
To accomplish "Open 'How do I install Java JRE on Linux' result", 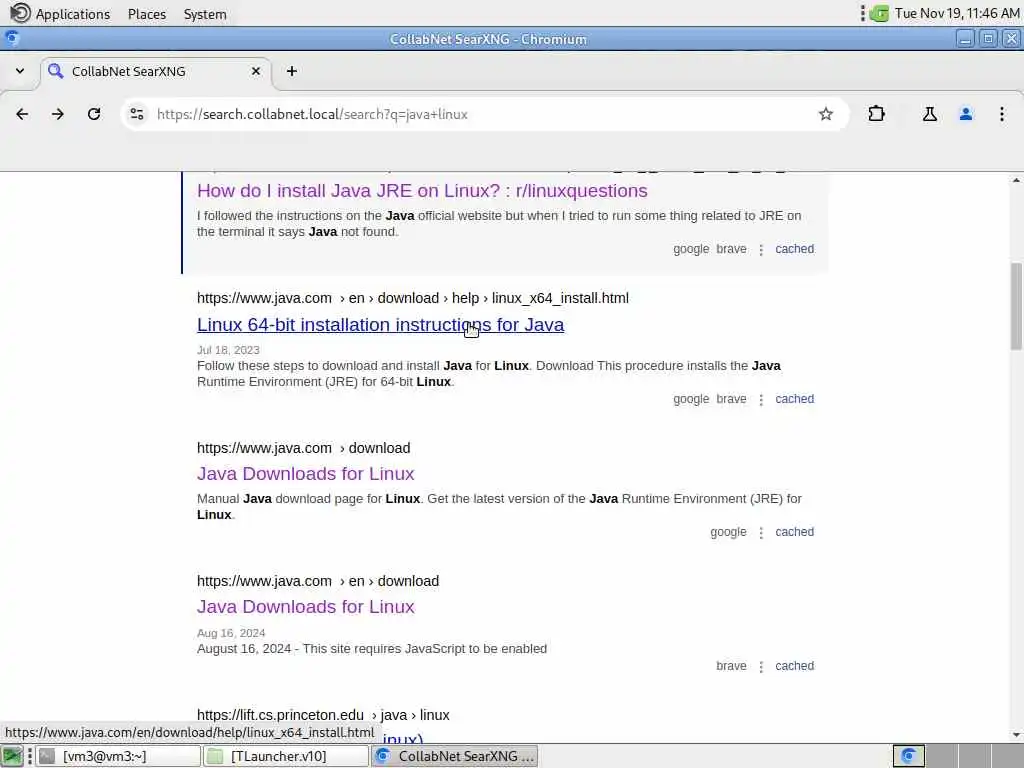I will coord(422,191).
